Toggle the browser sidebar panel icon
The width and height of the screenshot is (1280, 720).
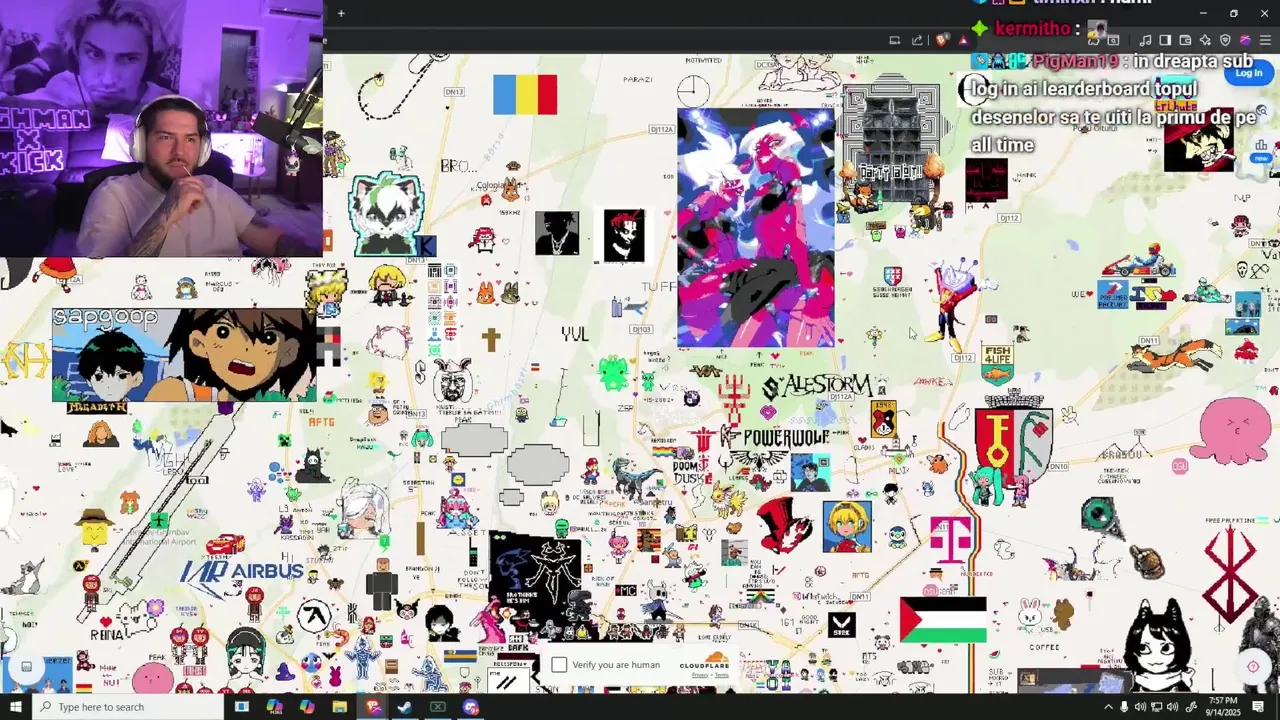(x=1165, y=40)
